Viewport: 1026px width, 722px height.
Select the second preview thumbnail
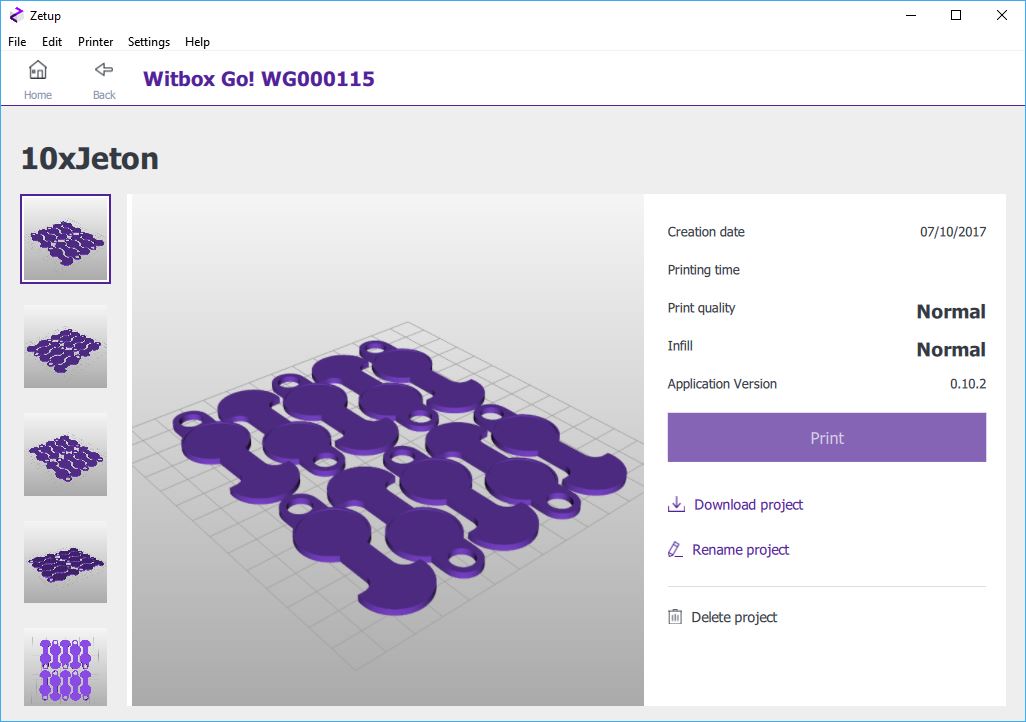tap(66, 346)
